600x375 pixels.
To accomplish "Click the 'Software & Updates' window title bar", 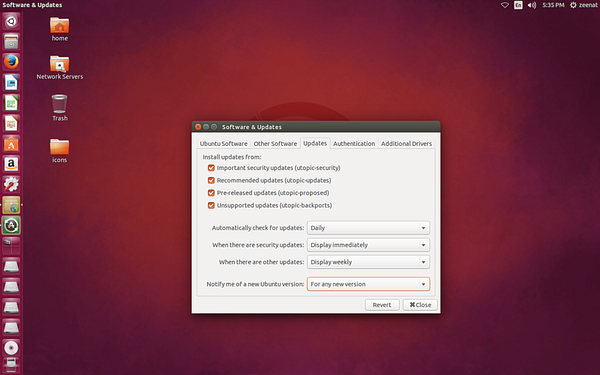I will [316, 127].
